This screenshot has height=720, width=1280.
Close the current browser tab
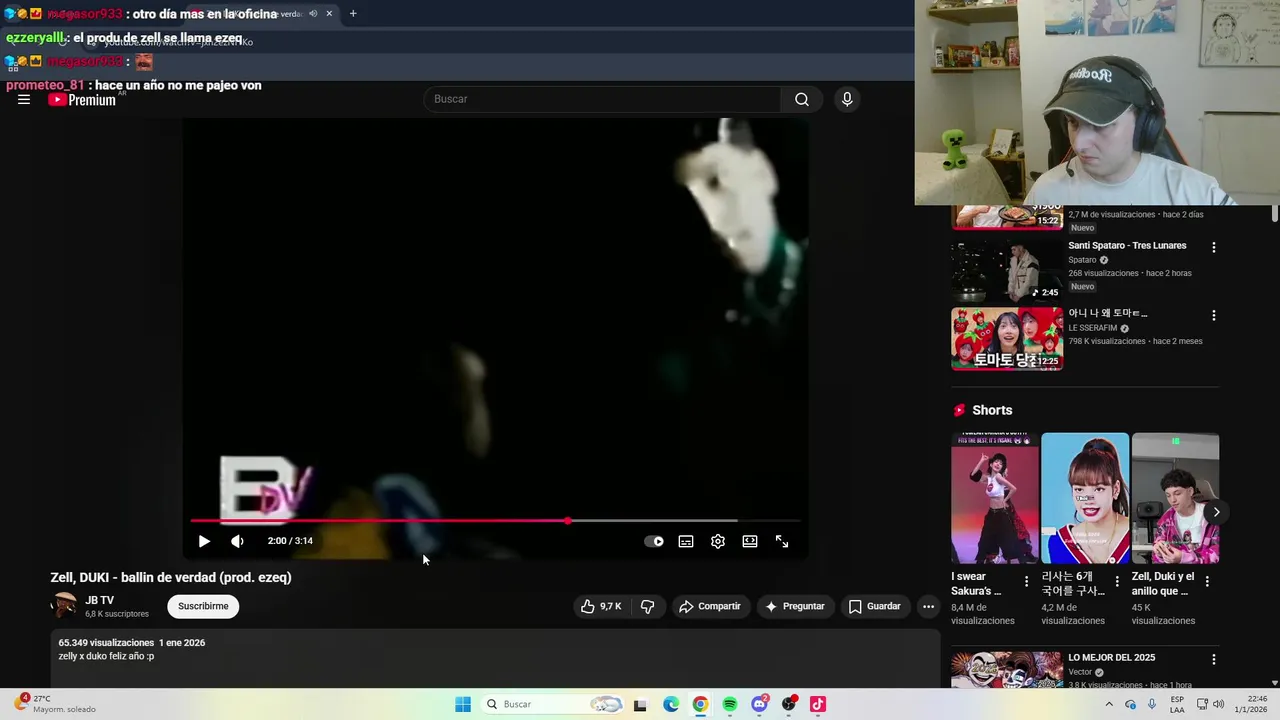329,14
